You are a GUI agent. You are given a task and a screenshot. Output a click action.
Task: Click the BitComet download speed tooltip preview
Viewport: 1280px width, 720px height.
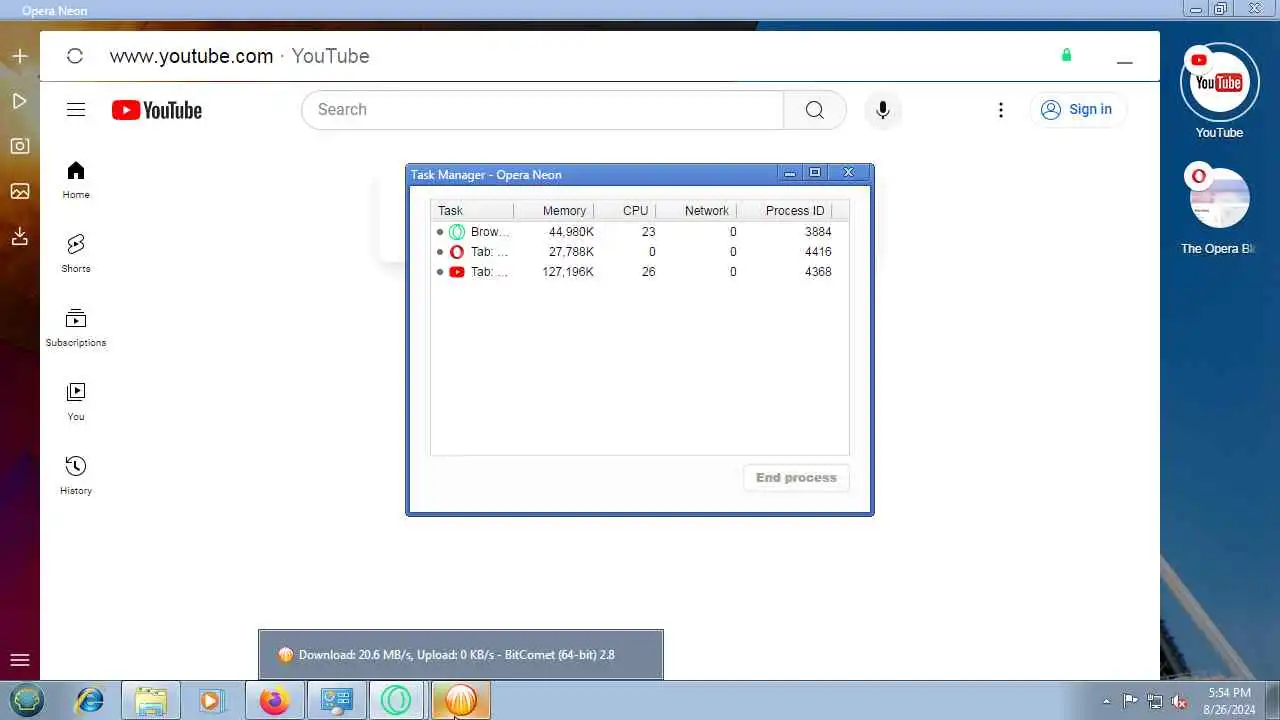461,655
